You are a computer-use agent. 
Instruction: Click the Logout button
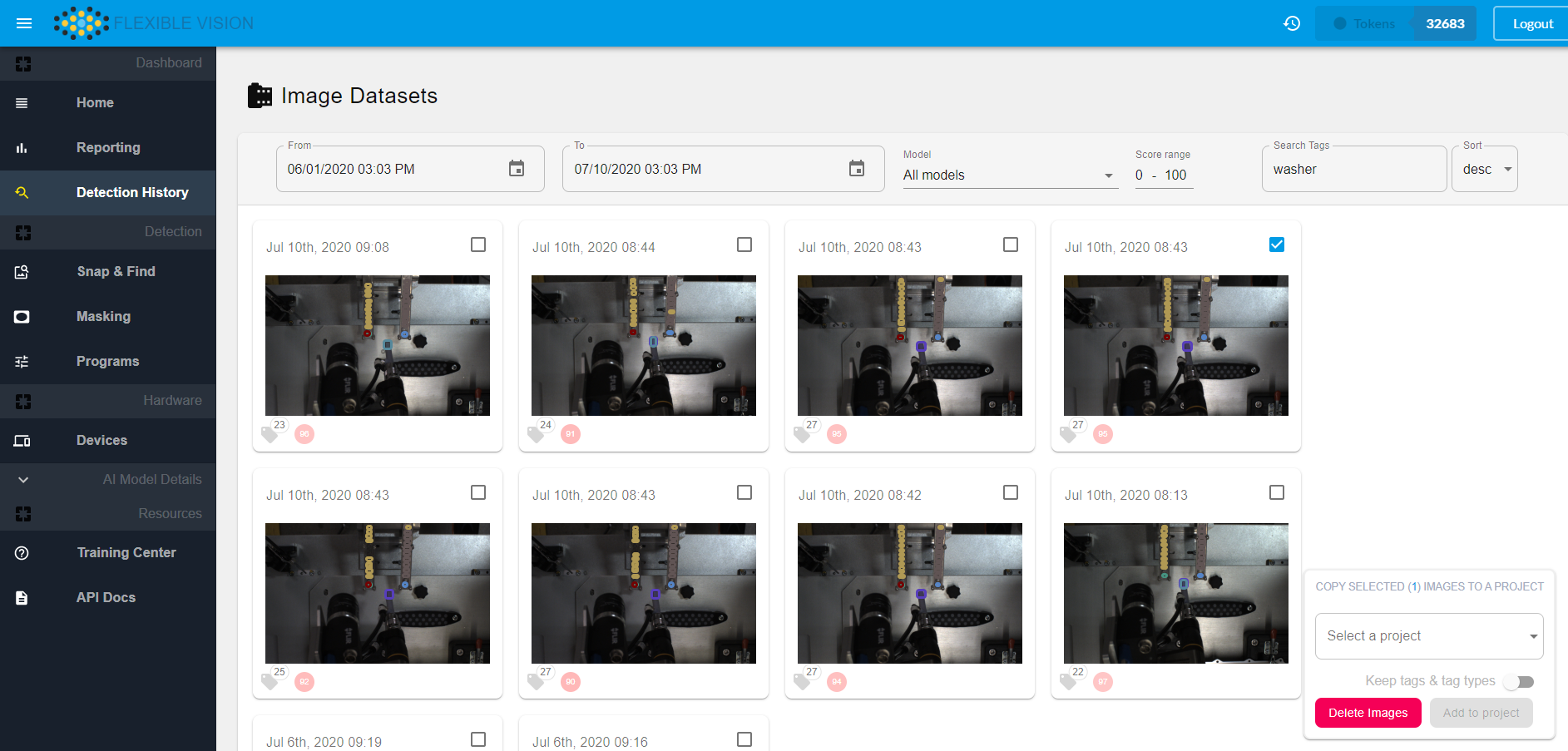tap(1531, 23)
